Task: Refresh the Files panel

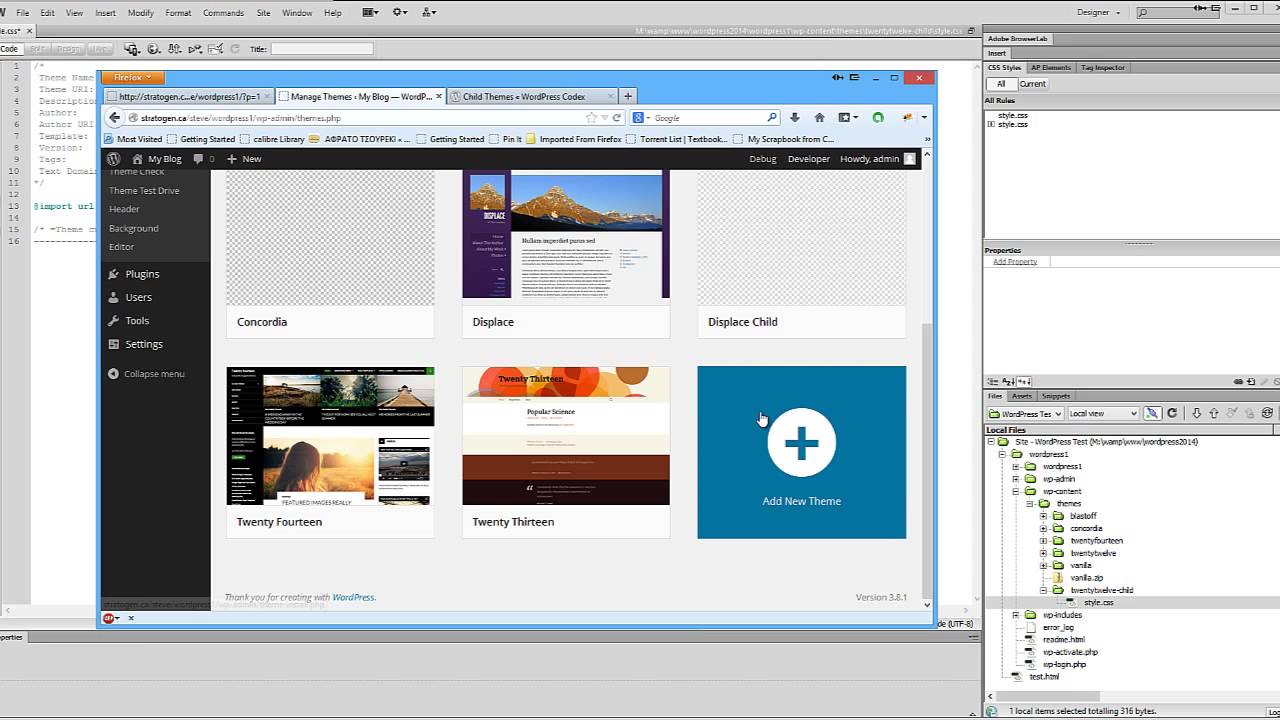Action: (1172, 413)
